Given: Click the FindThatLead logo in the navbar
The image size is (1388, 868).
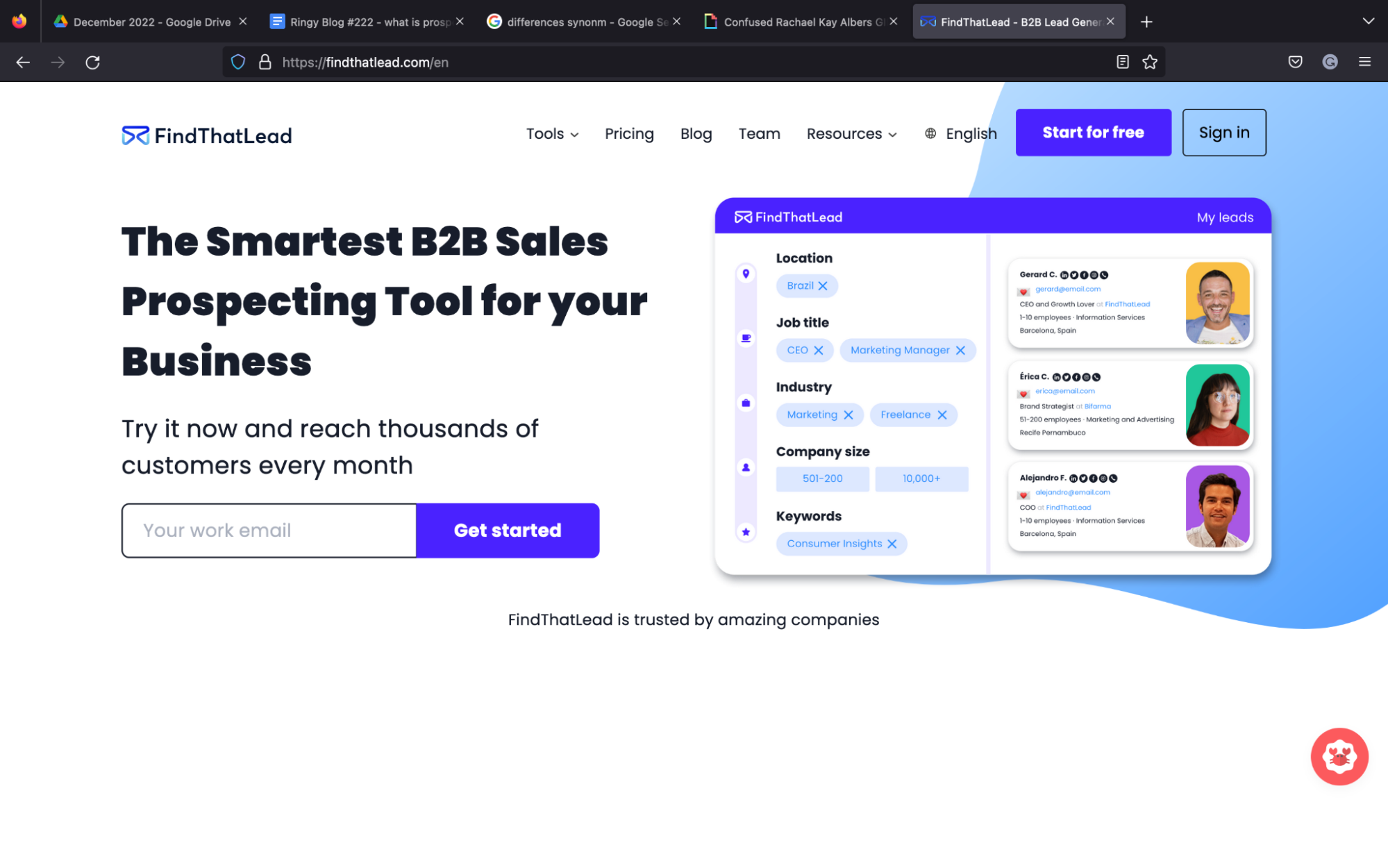Looking at the screenshot, I should coord(206,135).
